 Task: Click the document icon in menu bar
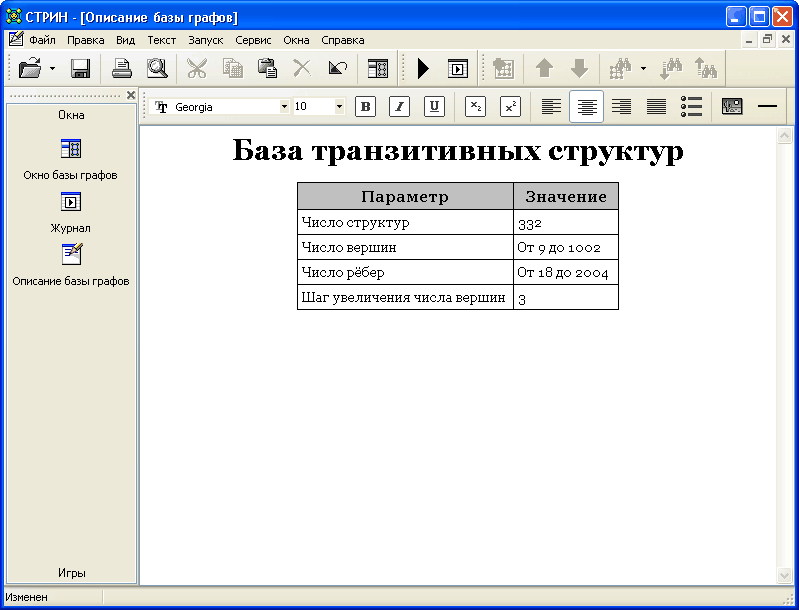[x=16, y=39]
